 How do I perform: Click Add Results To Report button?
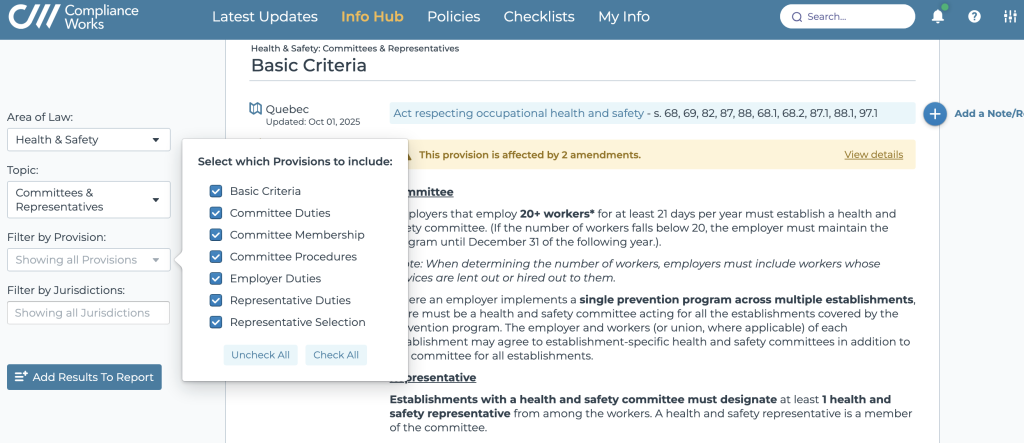tap(84, 377)
